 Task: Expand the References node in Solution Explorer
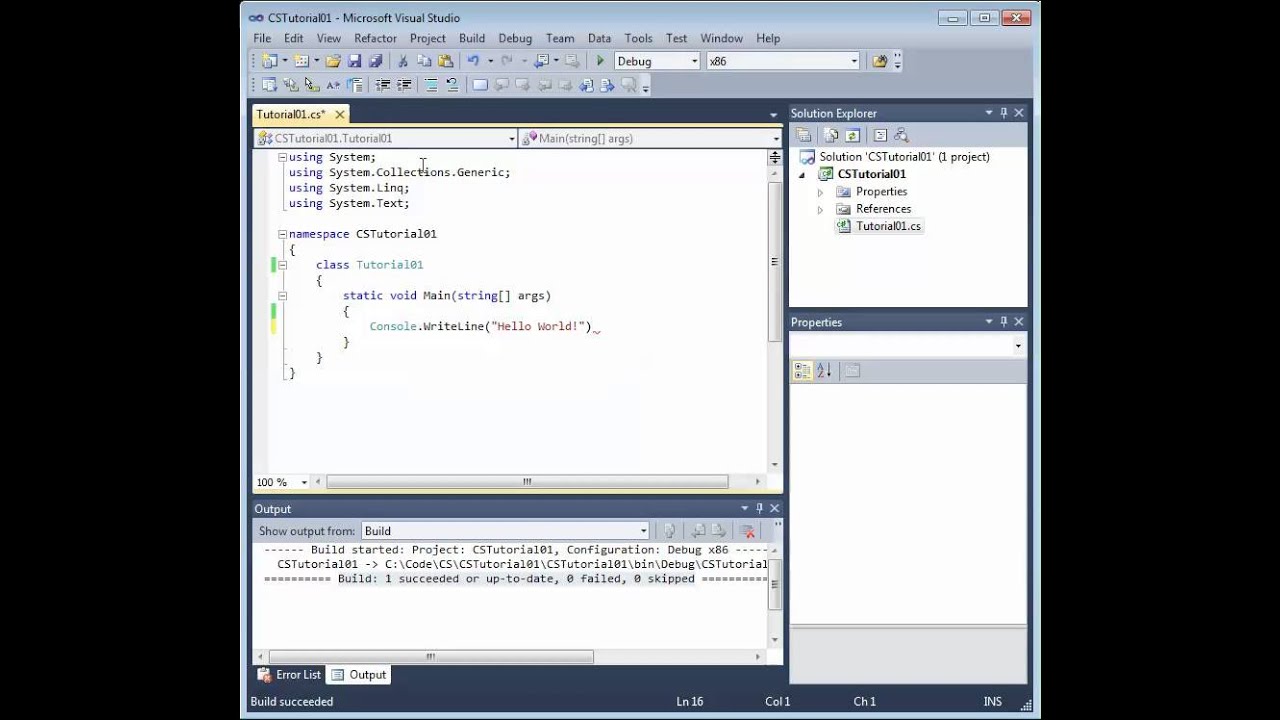(821, 209)
